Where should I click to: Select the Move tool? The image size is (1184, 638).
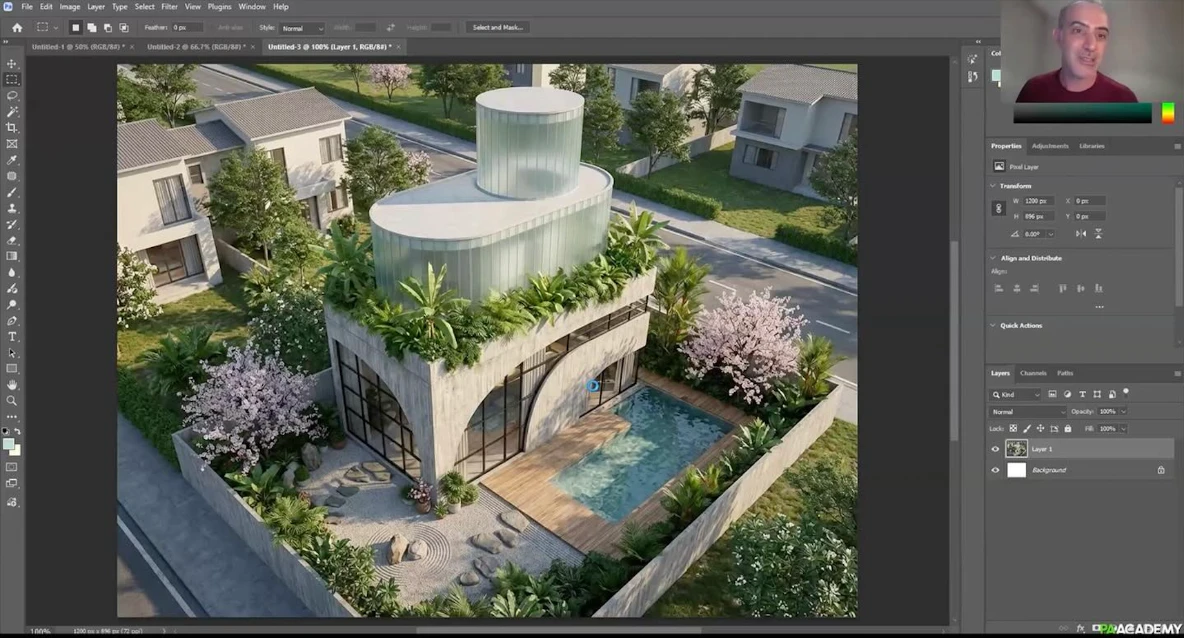point(12,63)
